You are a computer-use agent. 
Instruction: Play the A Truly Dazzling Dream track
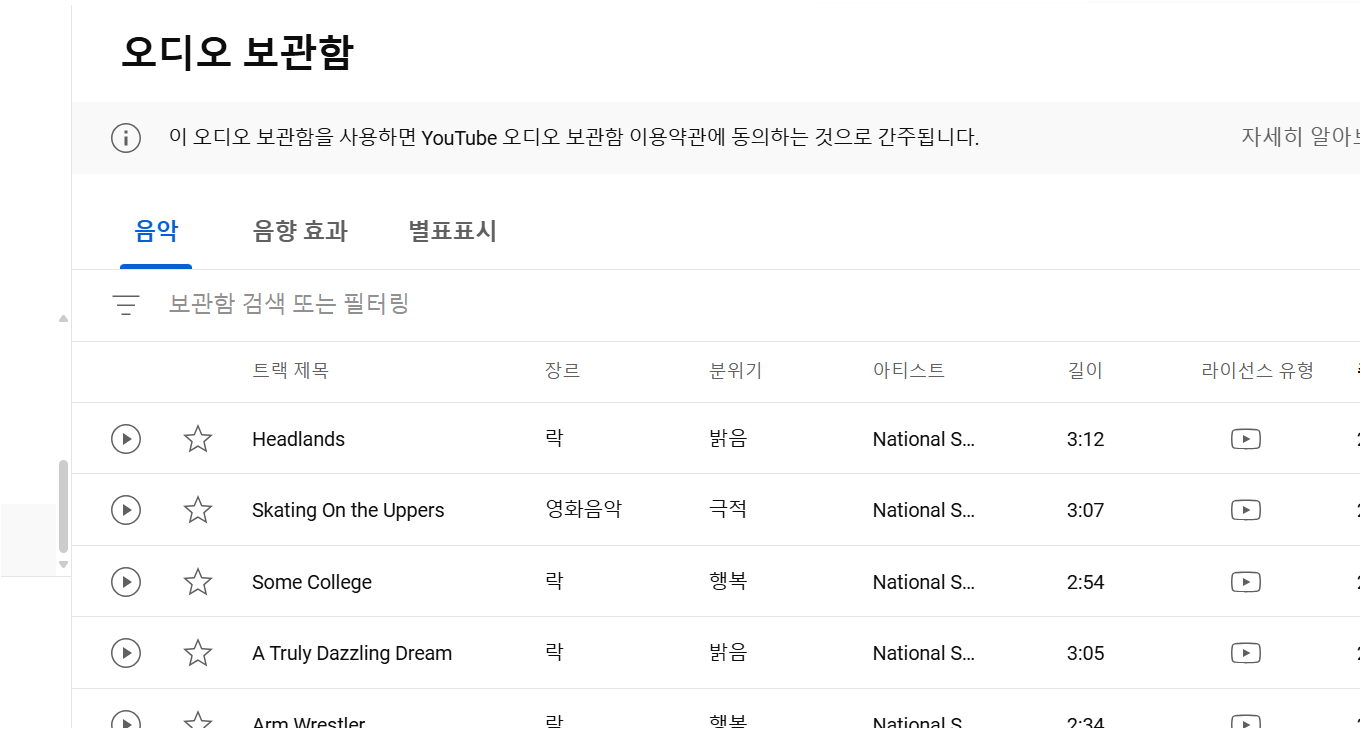[125, 652]
